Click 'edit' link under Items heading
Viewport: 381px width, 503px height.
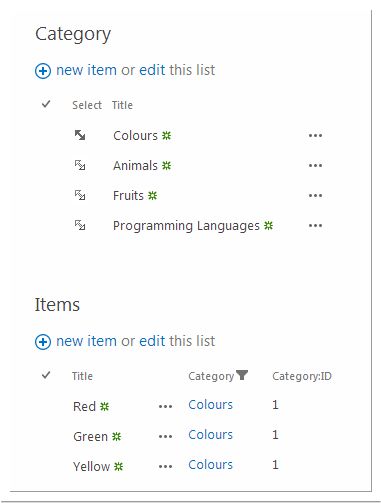pyautogui.click(x=152, y=341)
